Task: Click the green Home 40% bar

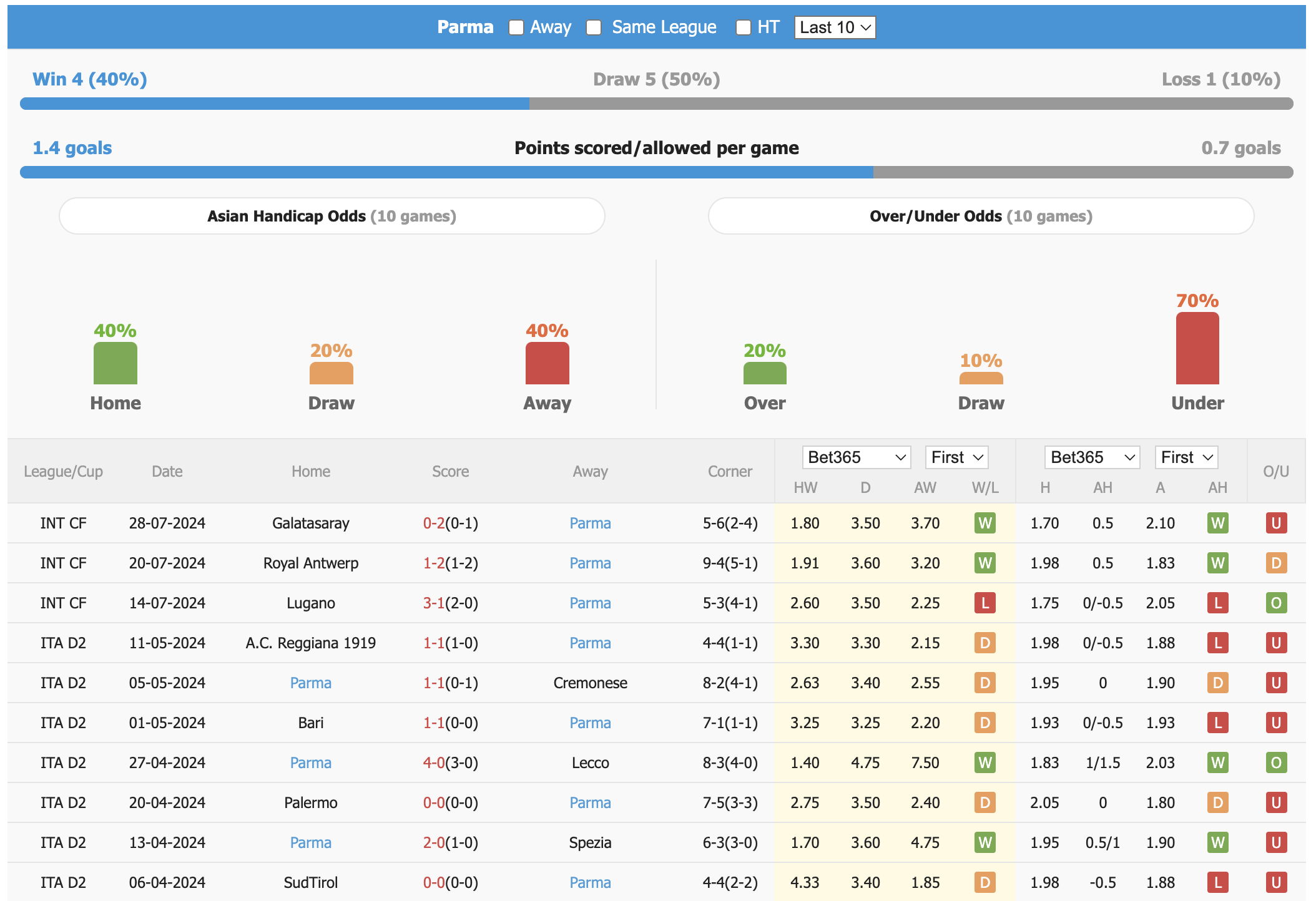Action: (x=115, y=363)
